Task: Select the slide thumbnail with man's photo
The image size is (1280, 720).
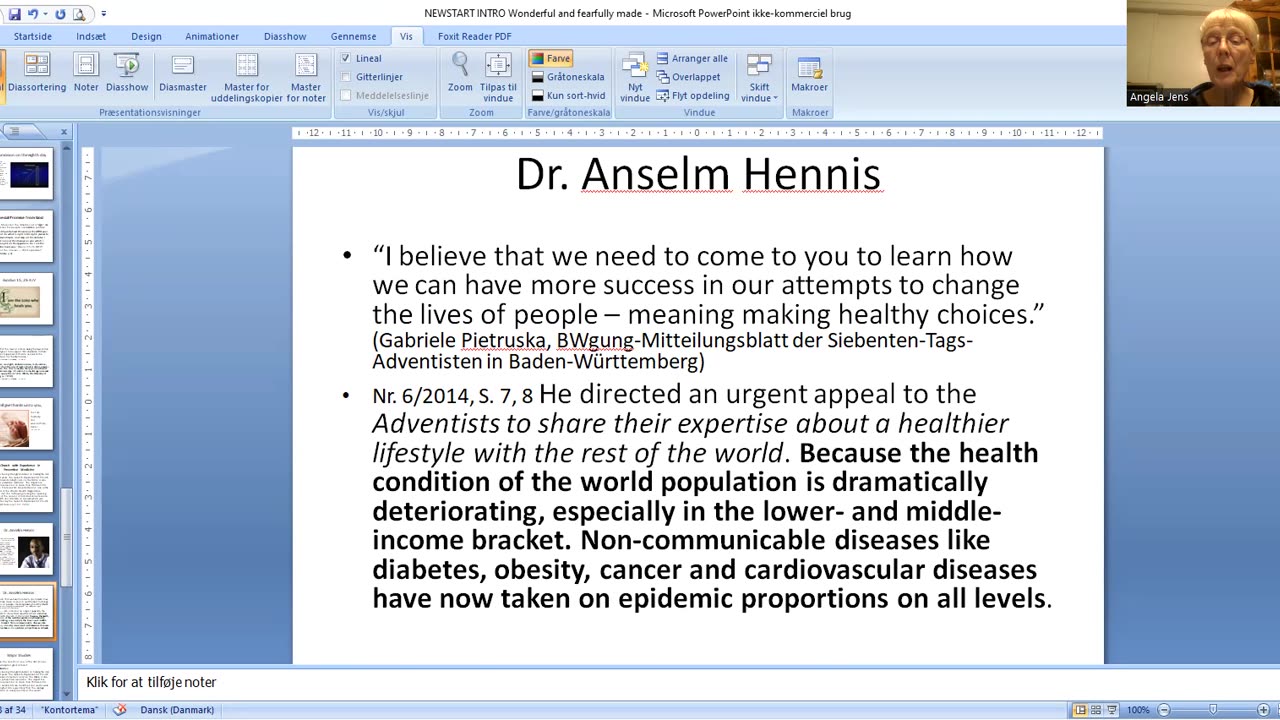Action: click(27, 548)
